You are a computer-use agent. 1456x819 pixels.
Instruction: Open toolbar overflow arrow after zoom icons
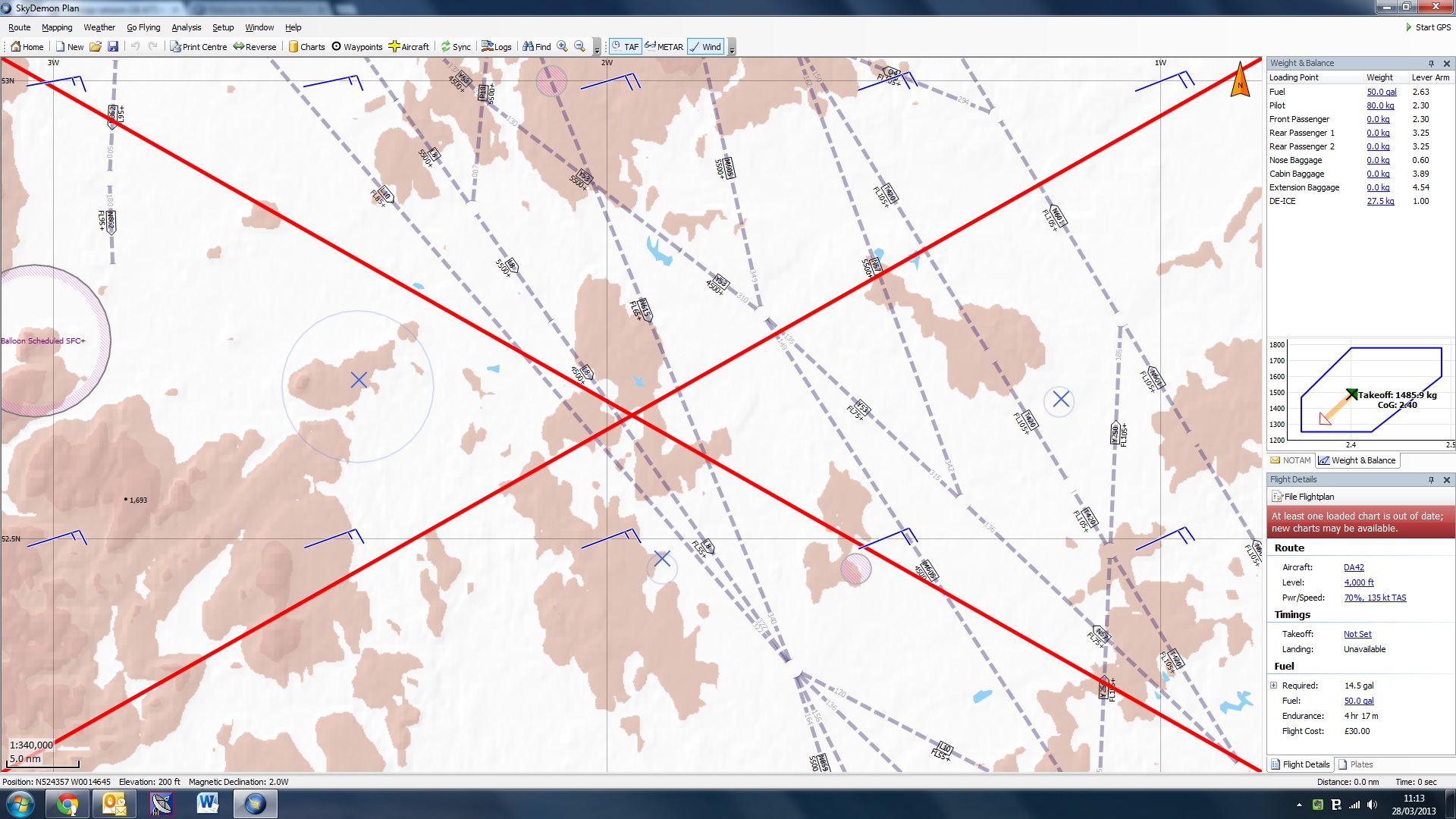[x=597, y=49]
